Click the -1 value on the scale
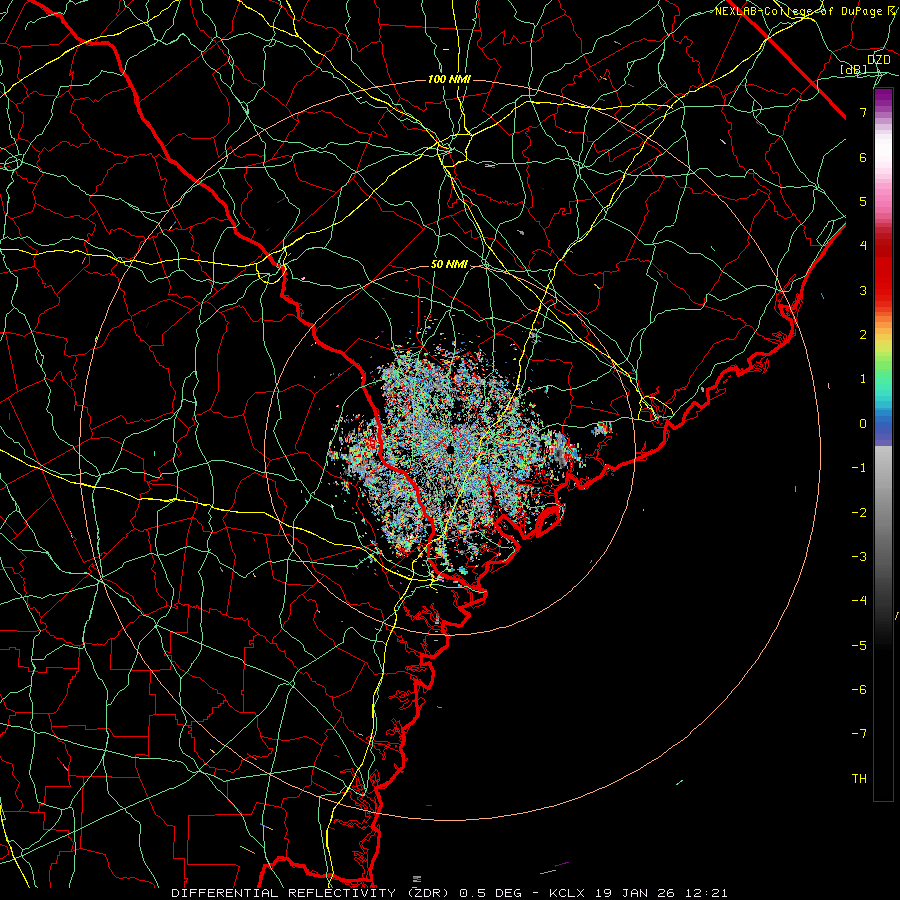This screenshot has width=900, height=900. pyautogui.click(x=859, y=468)
